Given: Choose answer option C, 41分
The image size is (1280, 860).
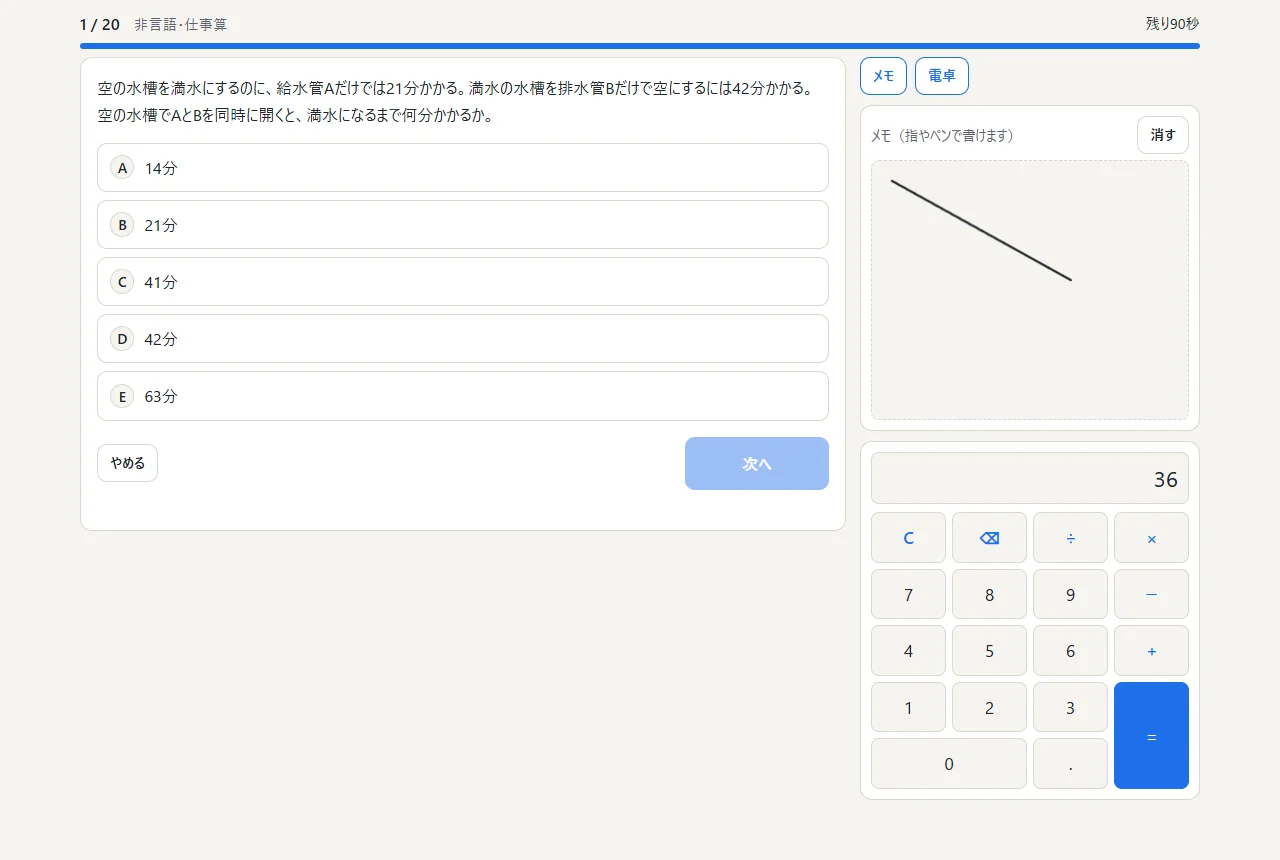Looking at the screenshot, I should 463,282.
